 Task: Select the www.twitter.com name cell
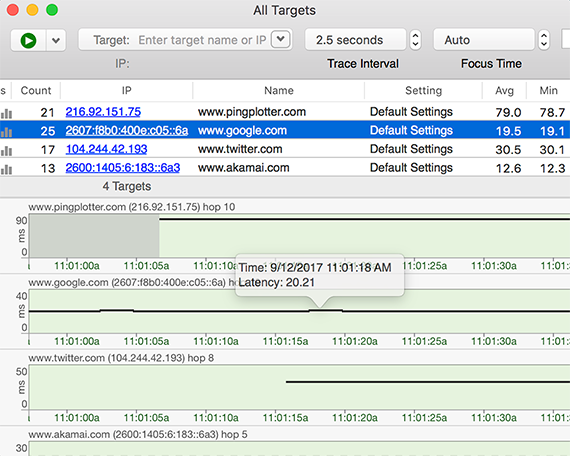240,149
